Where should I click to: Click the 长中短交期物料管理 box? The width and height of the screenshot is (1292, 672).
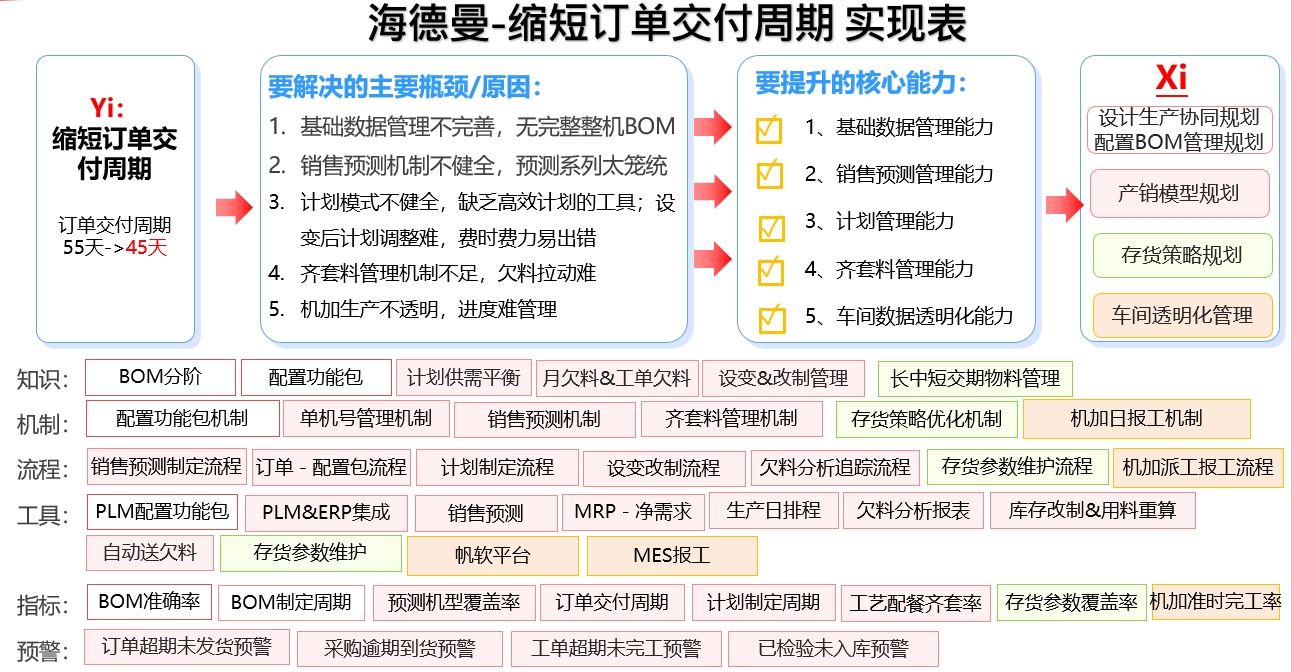pyautogui.click(x=975, y=379)
